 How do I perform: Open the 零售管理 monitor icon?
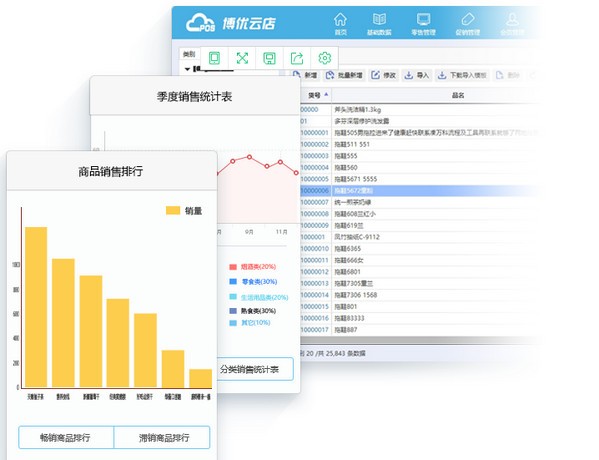423,19
